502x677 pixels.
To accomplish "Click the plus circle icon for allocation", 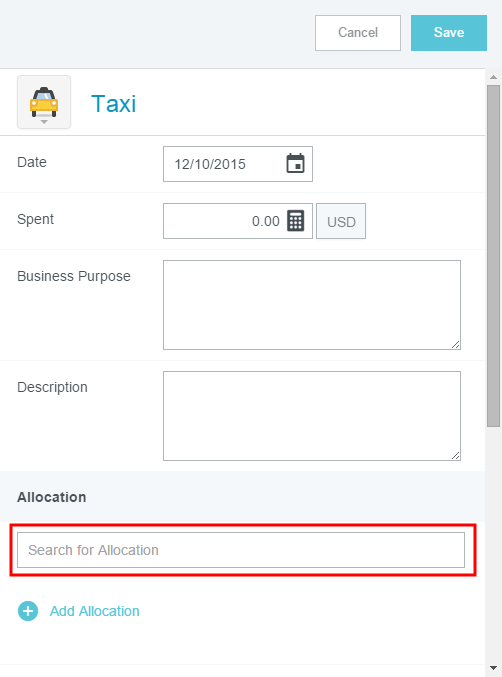I will [28, 611].
